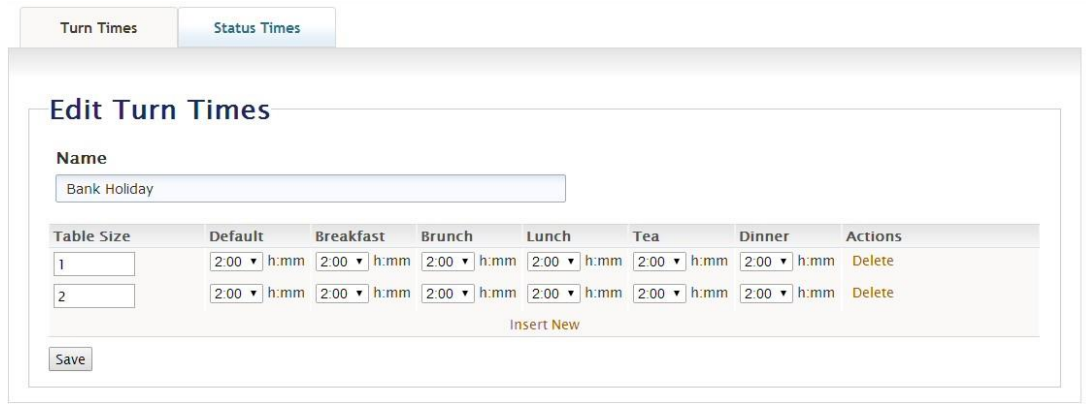Screen dimensions: 1086x405
Task: Open the Lunch dropdown for table size 1
Action: point(553,262)
